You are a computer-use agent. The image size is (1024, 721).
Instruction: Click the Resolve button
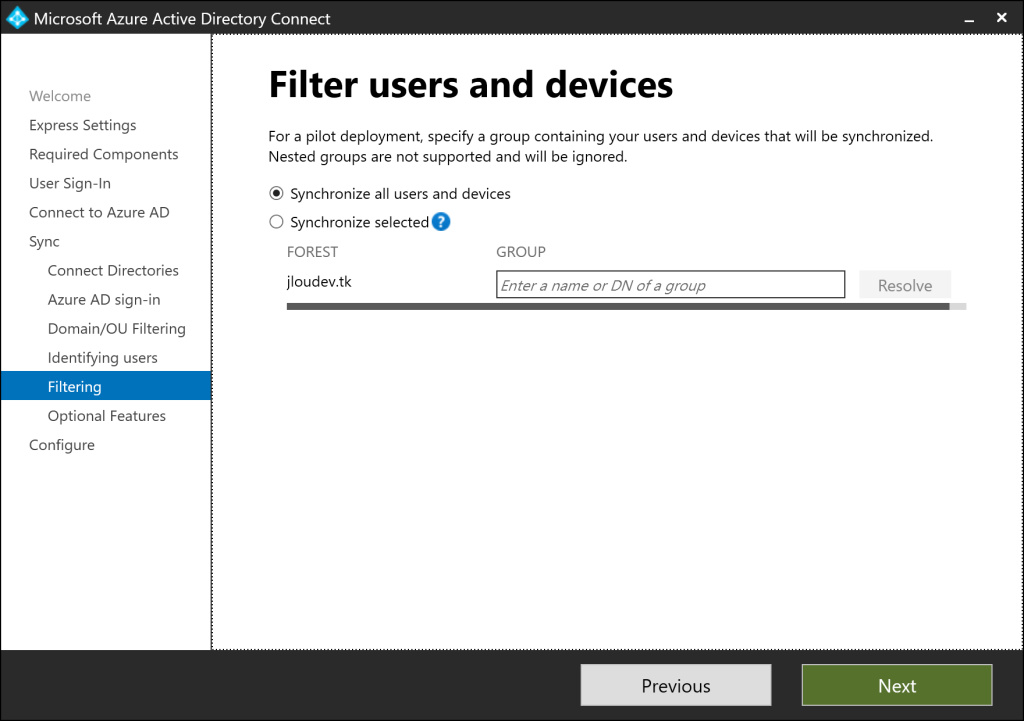click(x=904, y=285)
